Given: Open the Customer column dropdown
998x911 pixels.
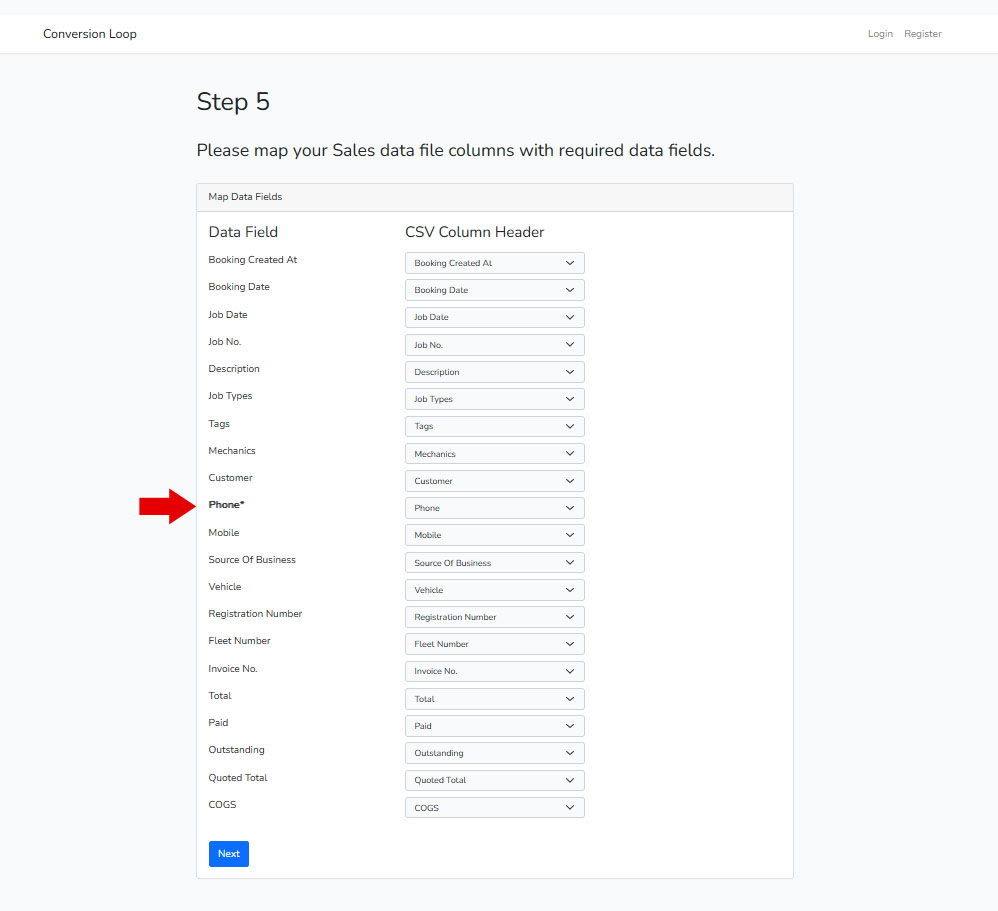Looking at the screenshot, I should coord(494,481).
